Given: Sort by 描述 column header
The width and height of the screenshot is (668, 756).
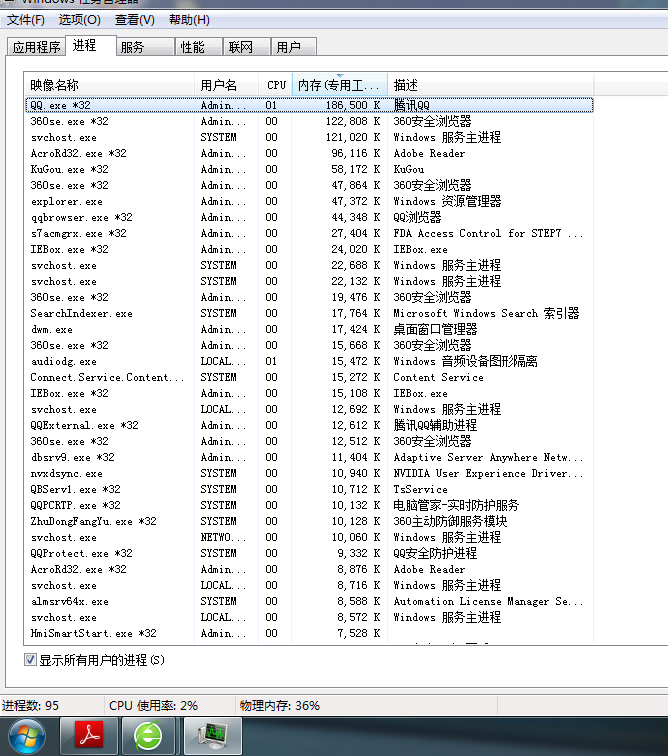Looking at the screenshot, I should pos(491,85).
